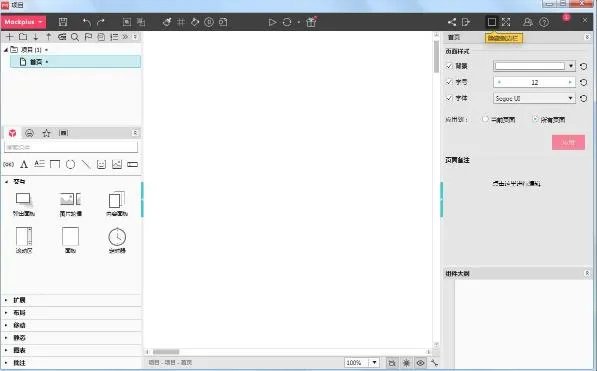This screenshot has height=371, width=597.
Task: Select the popup panel component thumbnail
Action: click(x=24, y=204)
